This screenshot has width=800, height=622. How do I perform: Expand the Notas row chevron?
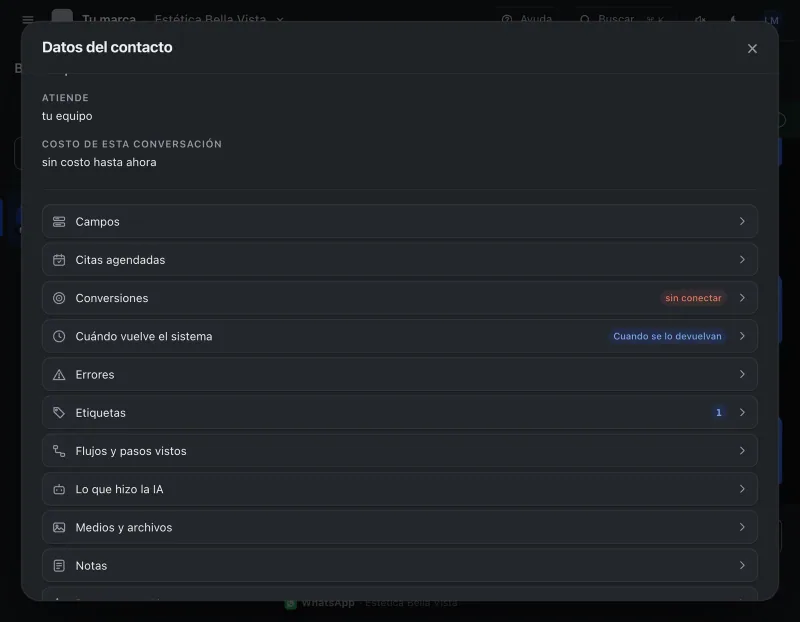coord(742,565)
